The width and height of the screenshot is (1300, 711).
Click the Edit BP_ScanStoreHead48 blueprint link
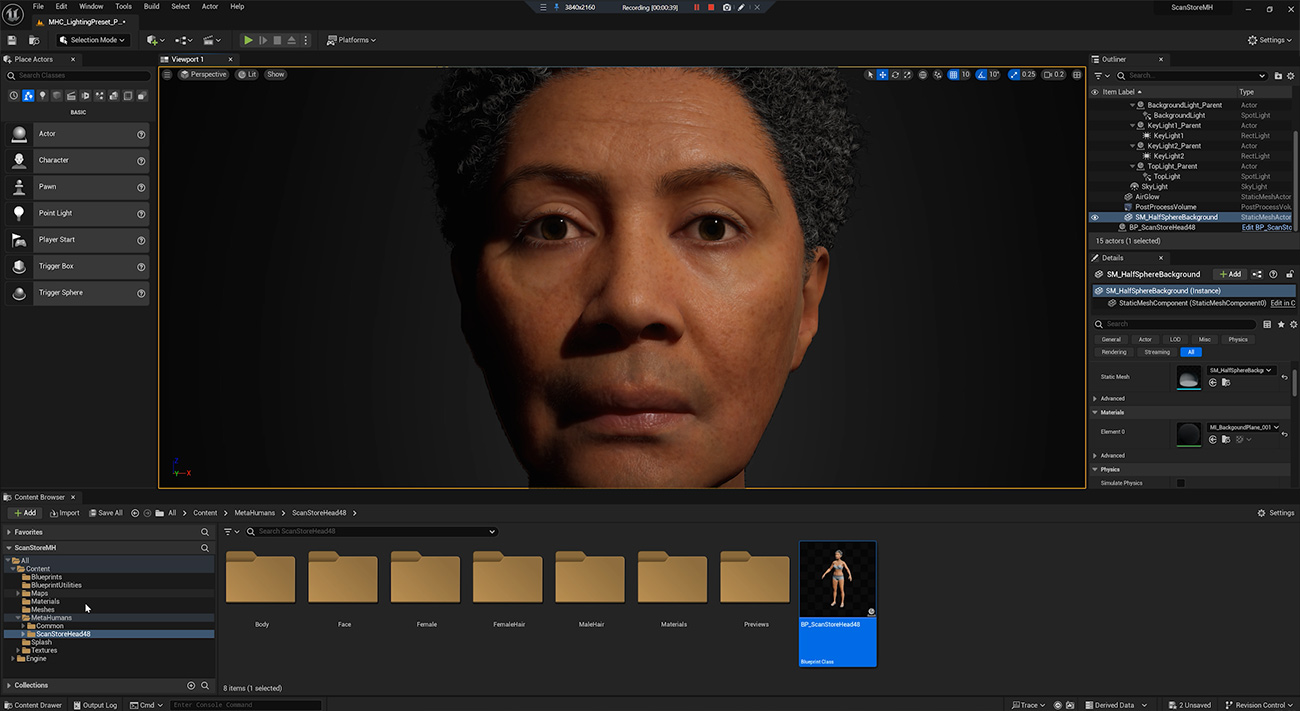(1267, 227)
